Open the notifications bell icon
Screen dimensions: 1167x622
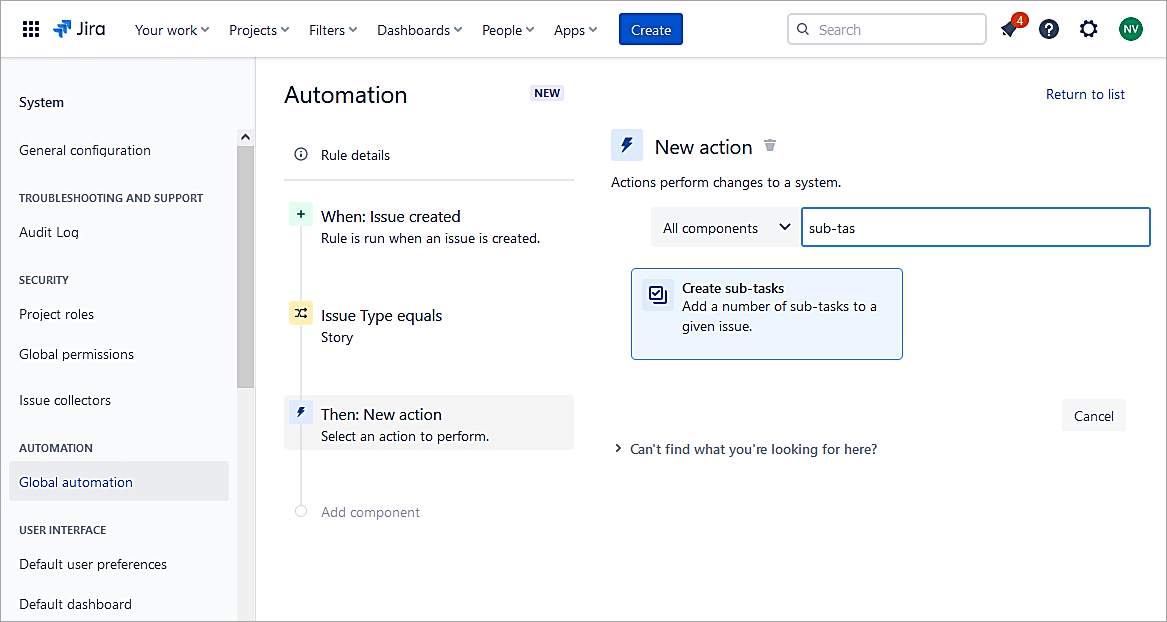click(1009, 29)
